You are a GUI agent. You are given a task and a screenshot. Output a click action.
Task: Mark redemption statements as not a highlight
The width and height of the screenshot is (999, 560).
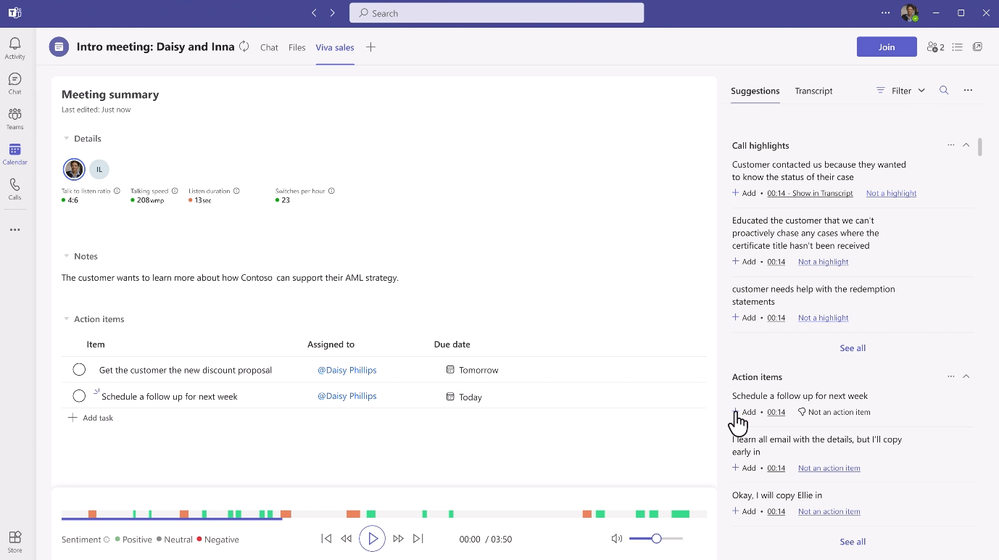click(823, 317)
